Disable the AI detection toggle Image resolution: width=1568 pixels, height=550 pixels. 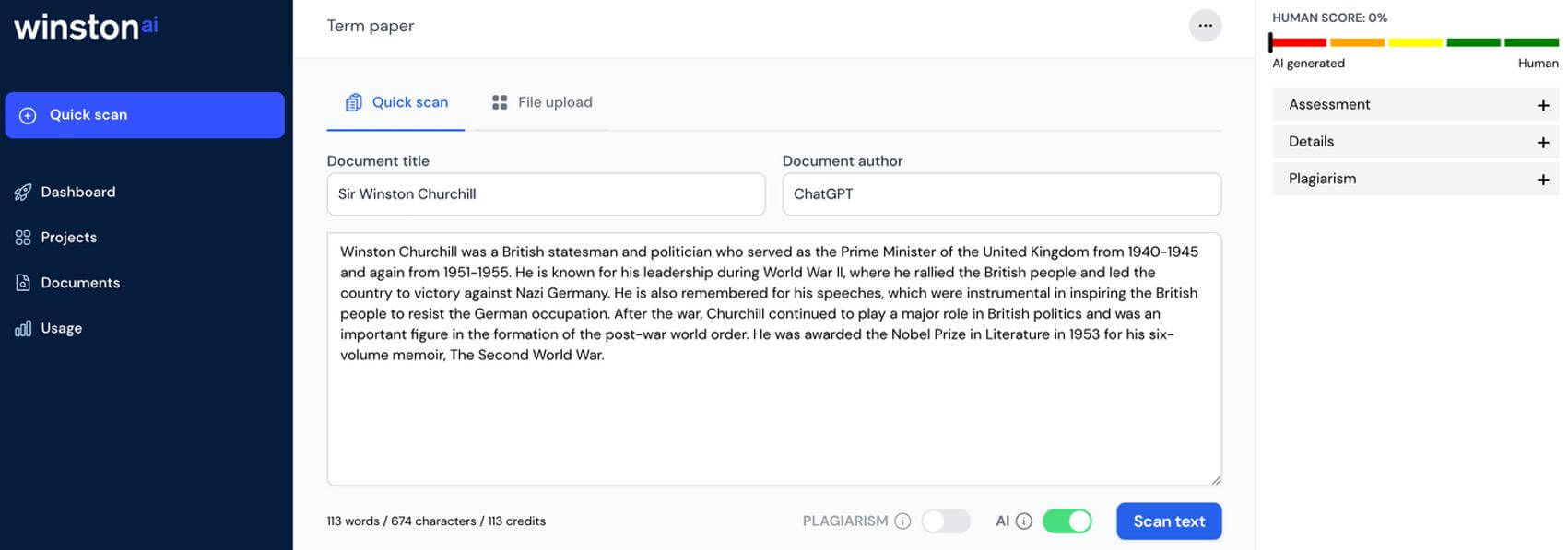(x=1067, y=521)
